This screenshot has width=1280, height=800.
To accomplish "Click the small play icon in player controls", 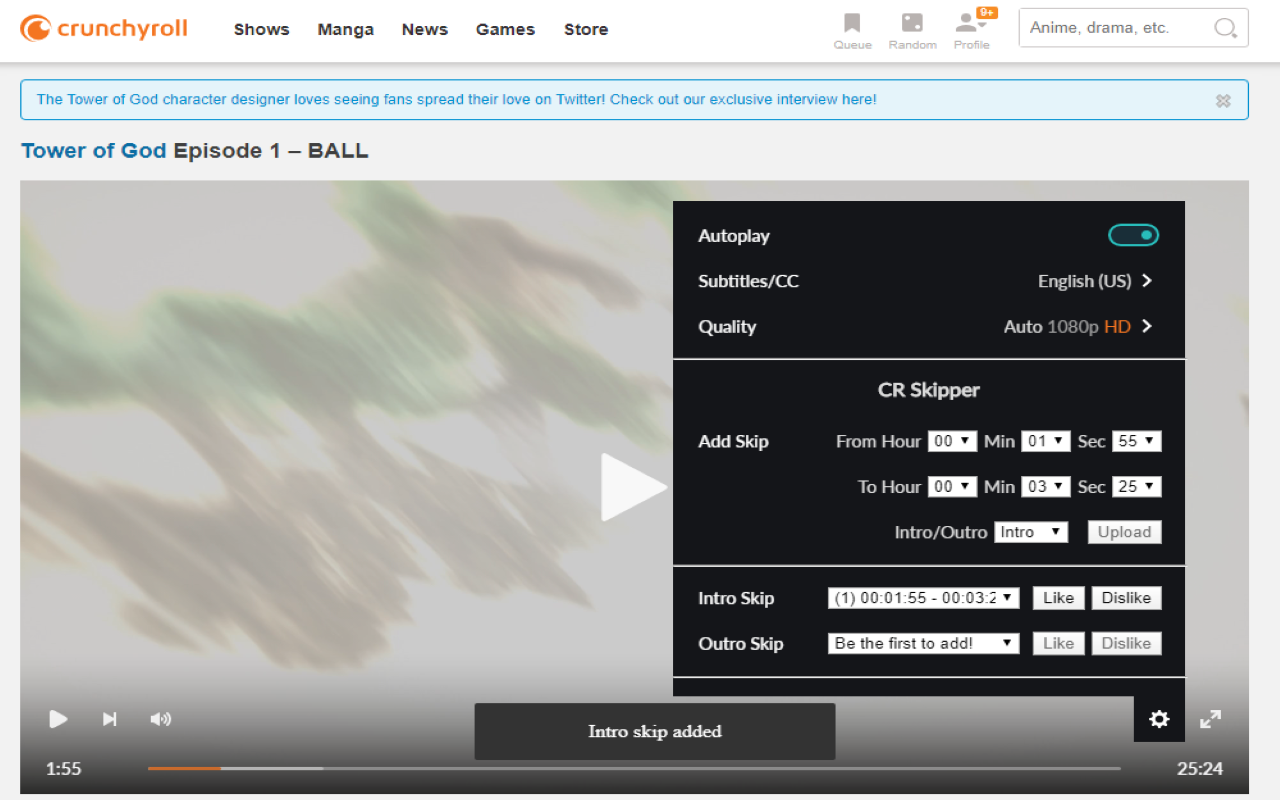I will [59, 718].
